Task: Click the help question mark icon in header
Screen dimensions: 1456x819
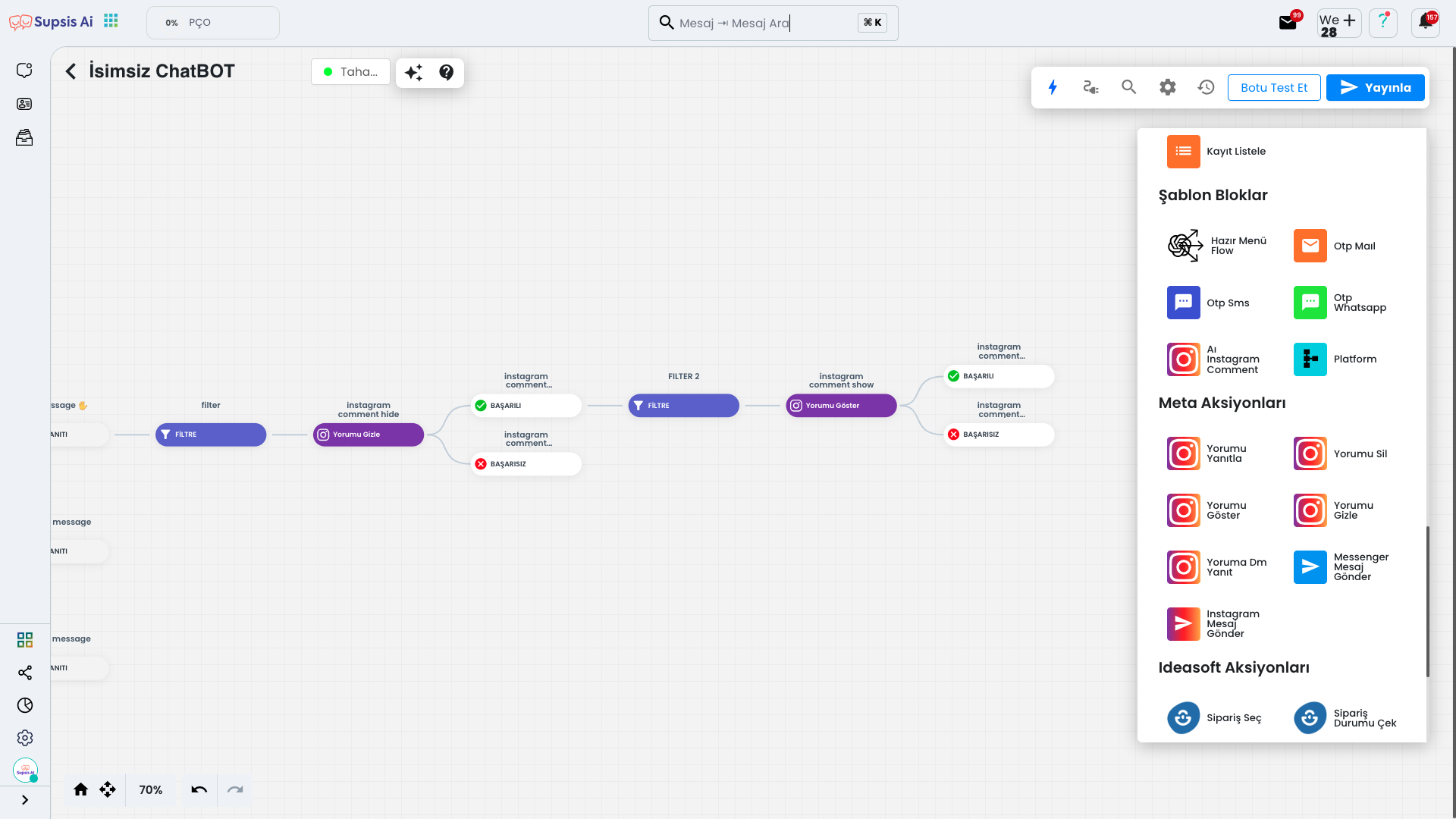Action: (1383, 22)
